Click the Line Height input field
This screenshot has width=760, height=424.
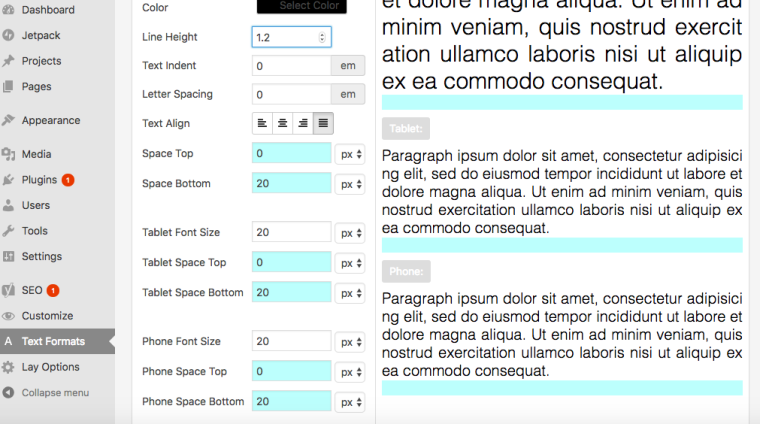285,37
